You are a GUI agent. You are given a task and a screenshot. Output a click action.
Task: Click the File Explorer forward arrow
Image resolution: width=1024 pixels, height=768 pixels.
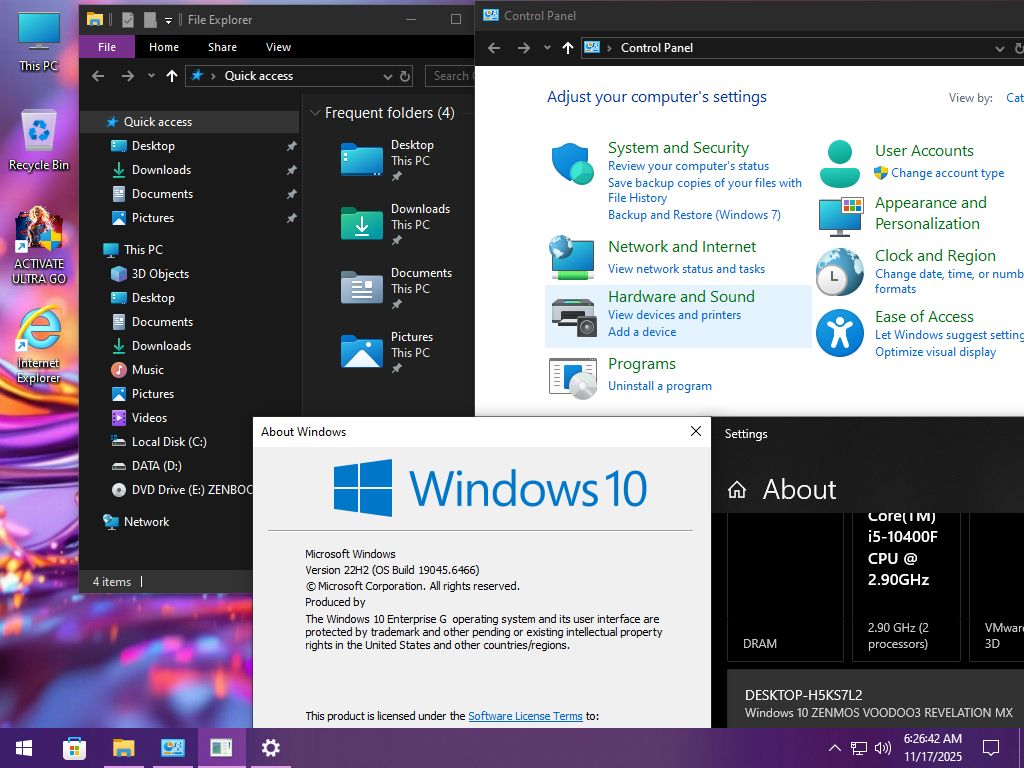point(127,76)
